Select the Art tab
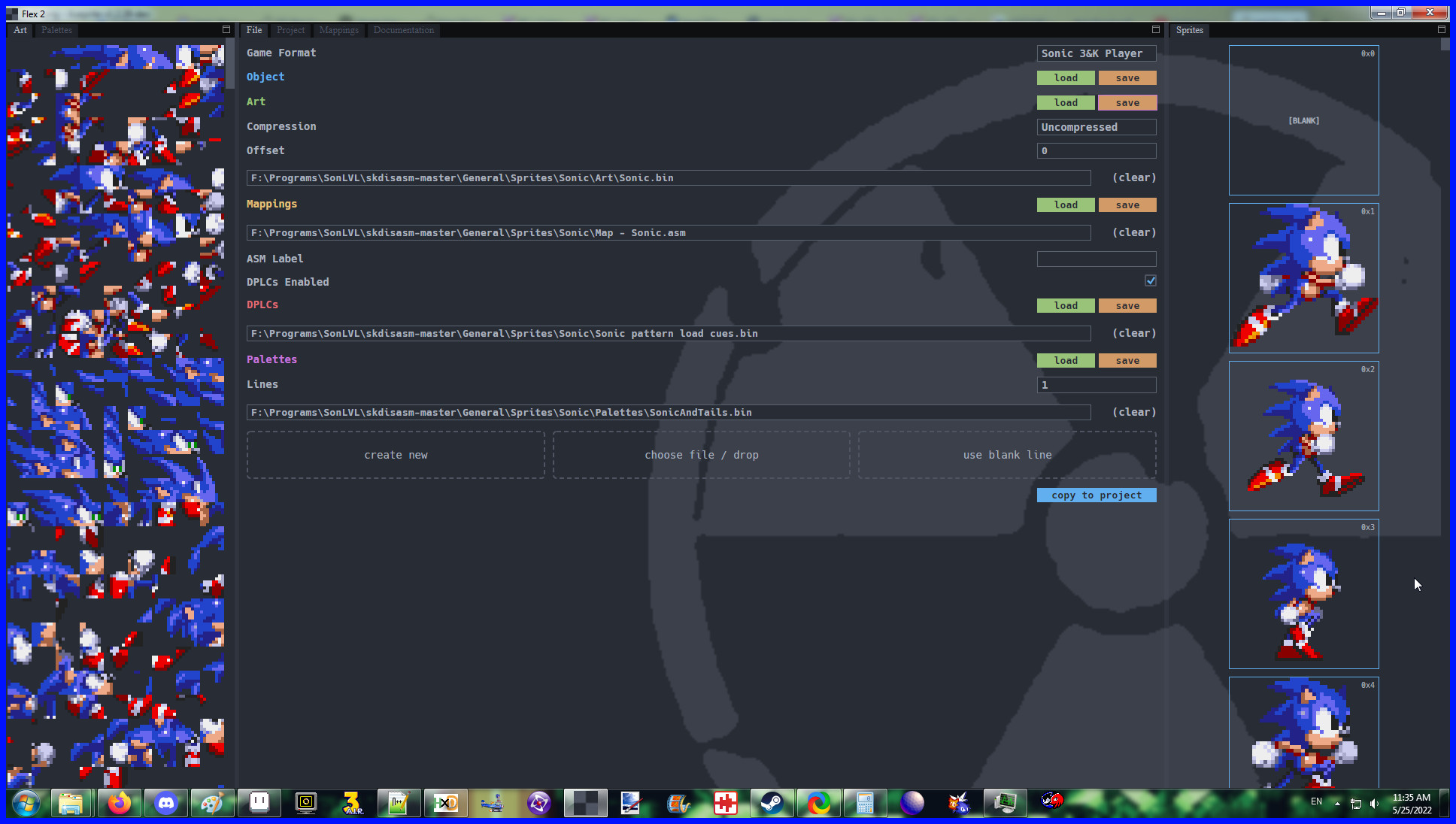Screen dimensions: 1456x824 click(x=20, y=30)
